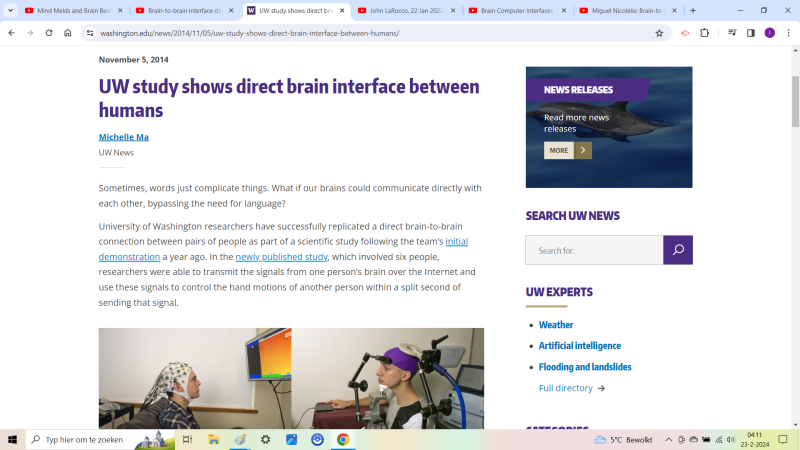Open Flooding and landslides experts link
This screenshot has width=800, height=450.
point(585,367)
